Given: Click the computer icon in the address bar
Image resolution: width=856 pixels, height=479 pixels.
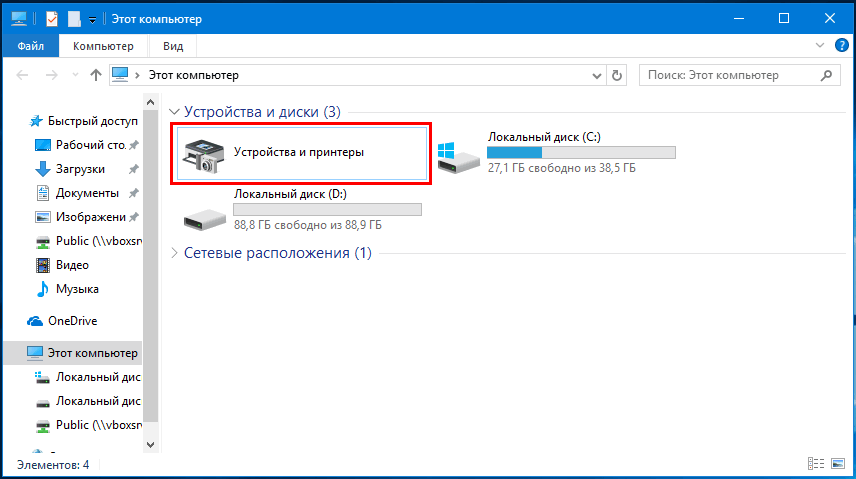Looking at the screenshot, I should click(x=120, y=74).
